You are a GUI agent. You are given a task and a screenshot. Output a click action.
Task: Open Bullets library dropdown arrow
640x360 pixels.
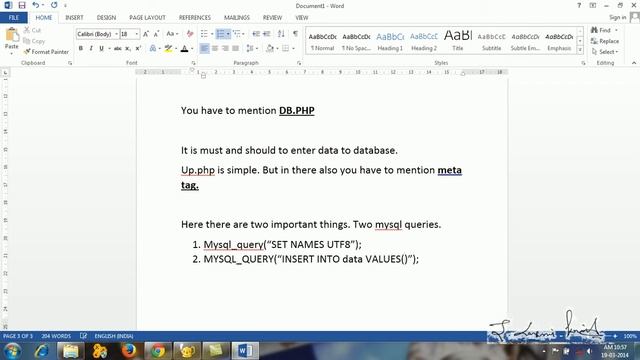212,34
